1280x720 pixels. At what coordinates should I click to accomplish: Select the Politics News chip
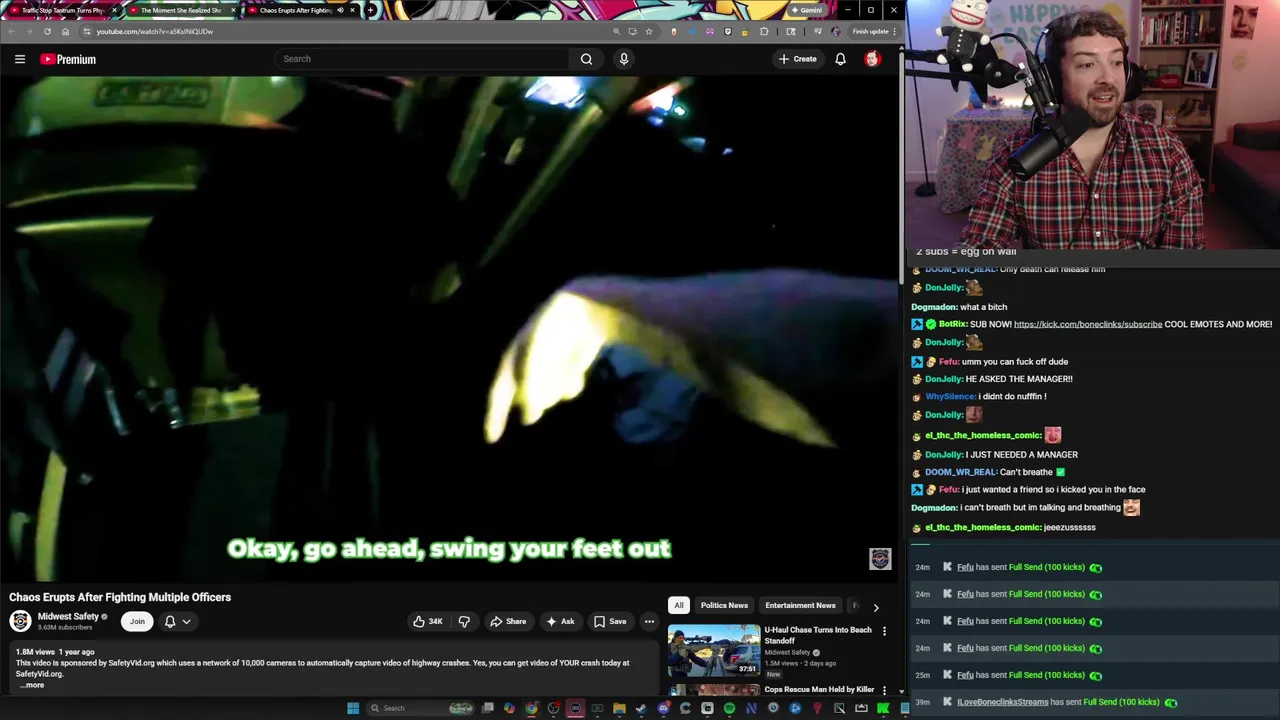[724, 605]
